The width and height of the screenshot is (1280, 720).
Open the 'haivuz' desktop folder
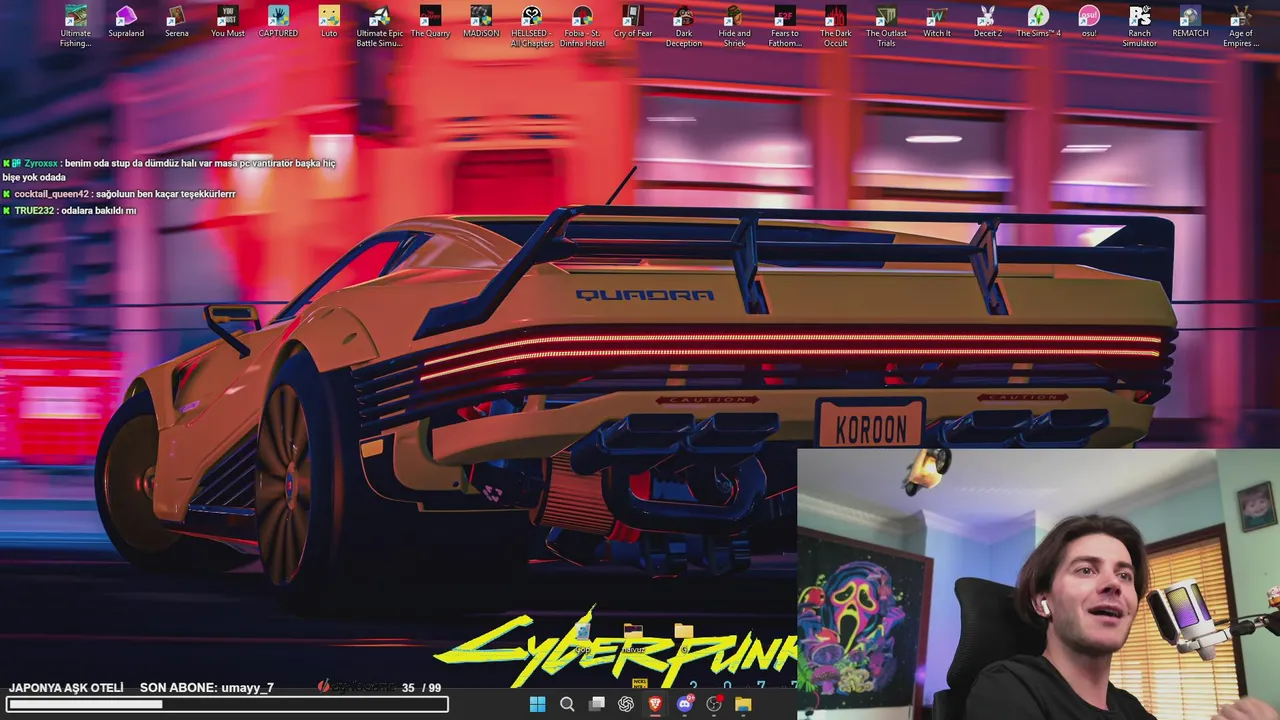click(x=633, y=636)
